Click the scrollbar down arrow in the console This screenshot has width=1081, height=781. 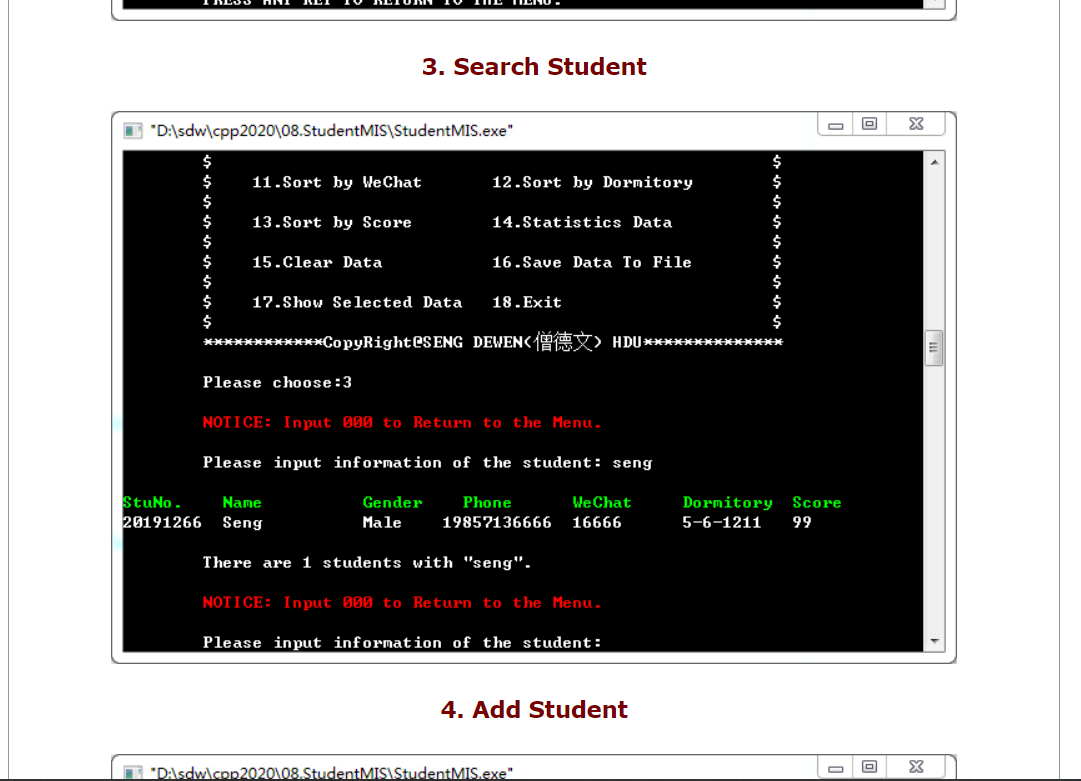pyautogui.click(x=933, y=641)
